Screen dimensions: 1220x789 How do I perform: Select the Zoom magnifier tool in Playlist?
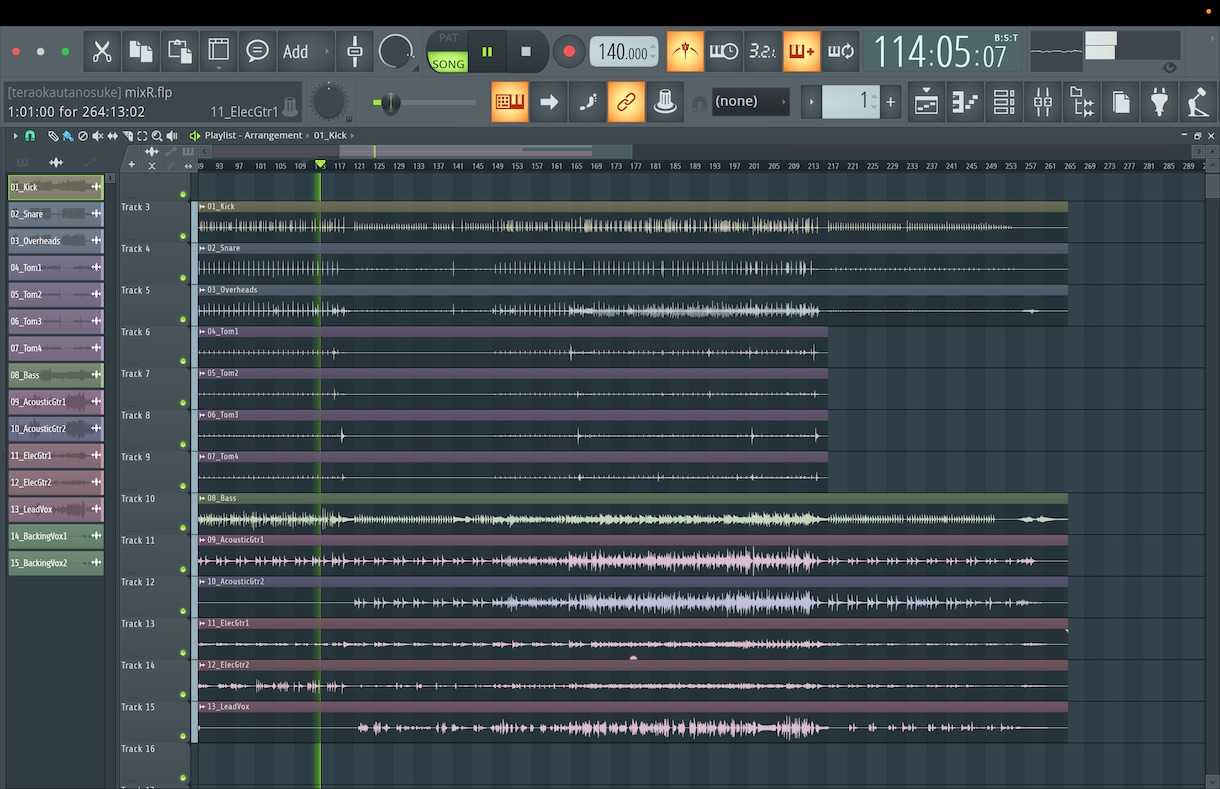(x=157, y=135)
